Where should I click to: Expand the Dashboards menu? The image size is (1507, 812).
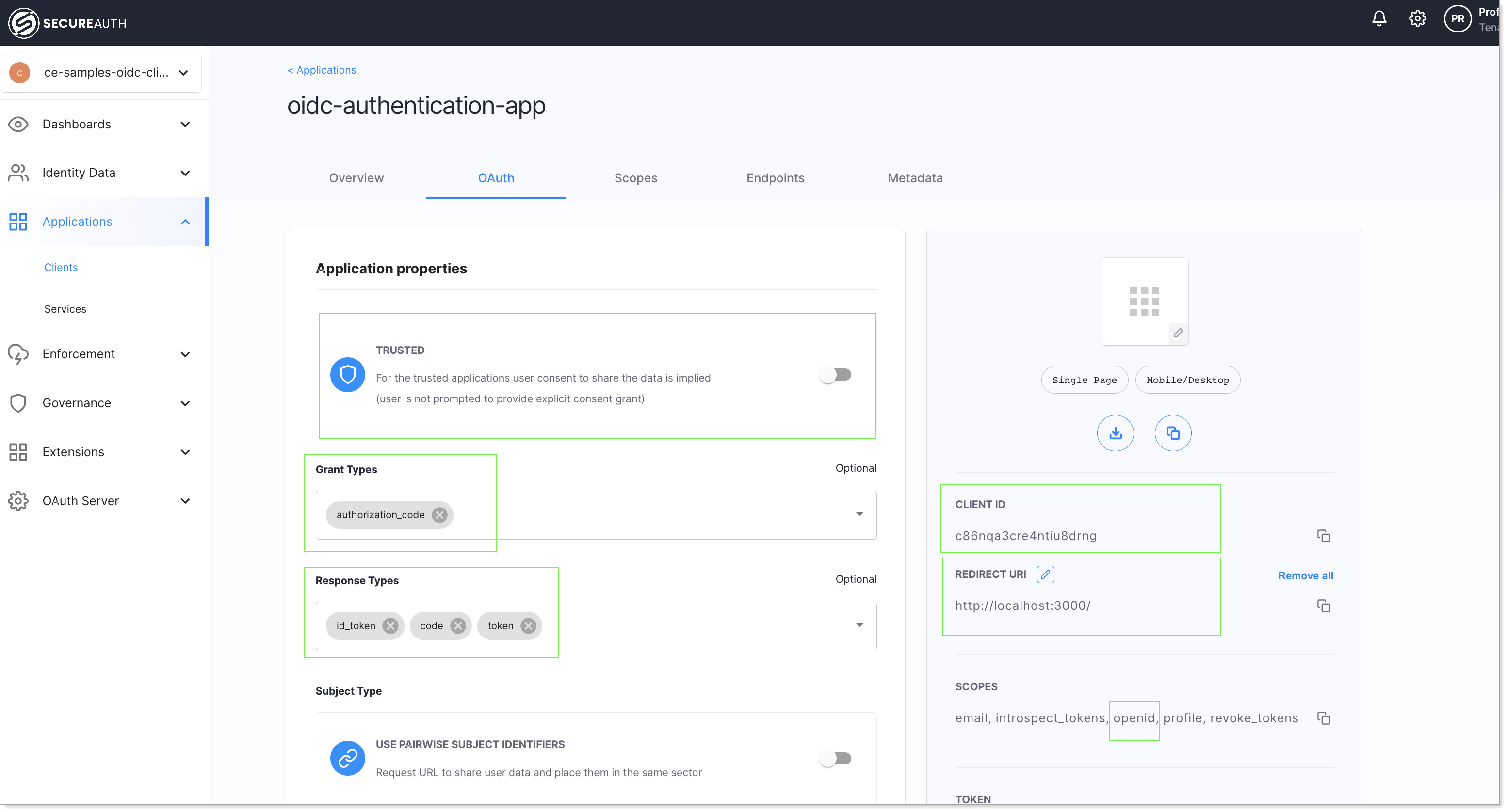tap(185, 124)
